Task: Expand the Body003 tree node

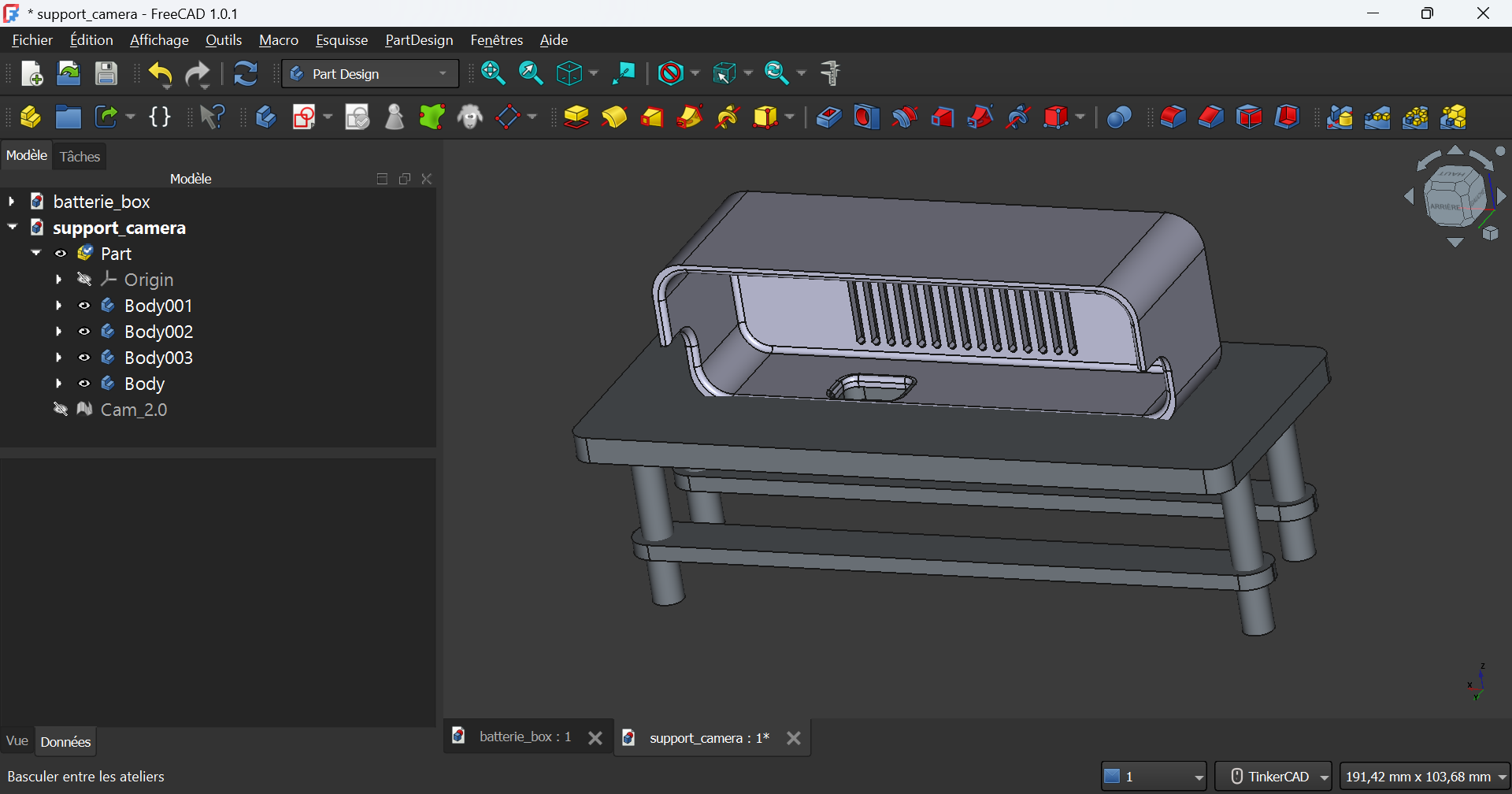Action: click(59, 358)
